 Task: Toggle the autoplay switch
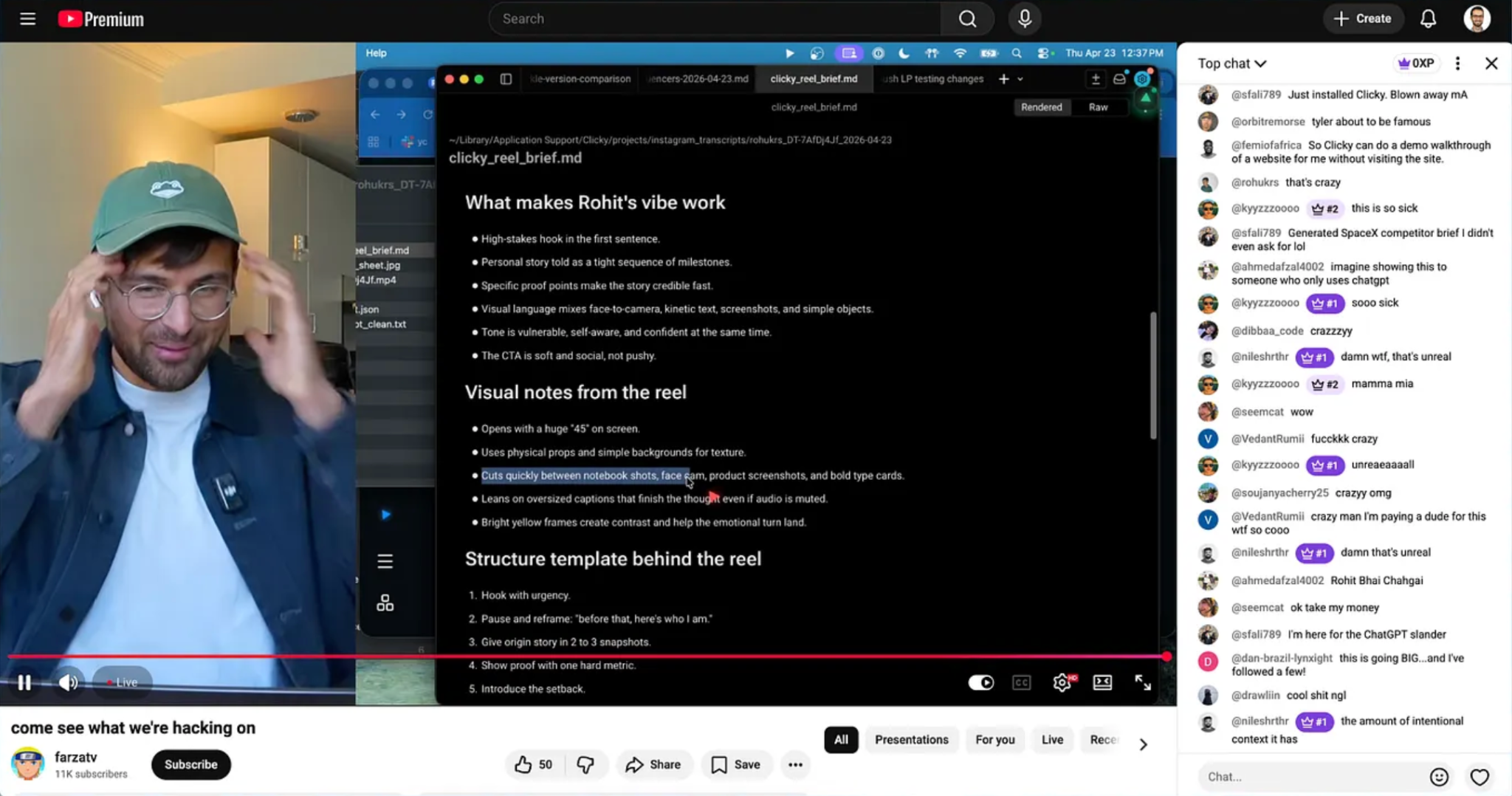980,682
